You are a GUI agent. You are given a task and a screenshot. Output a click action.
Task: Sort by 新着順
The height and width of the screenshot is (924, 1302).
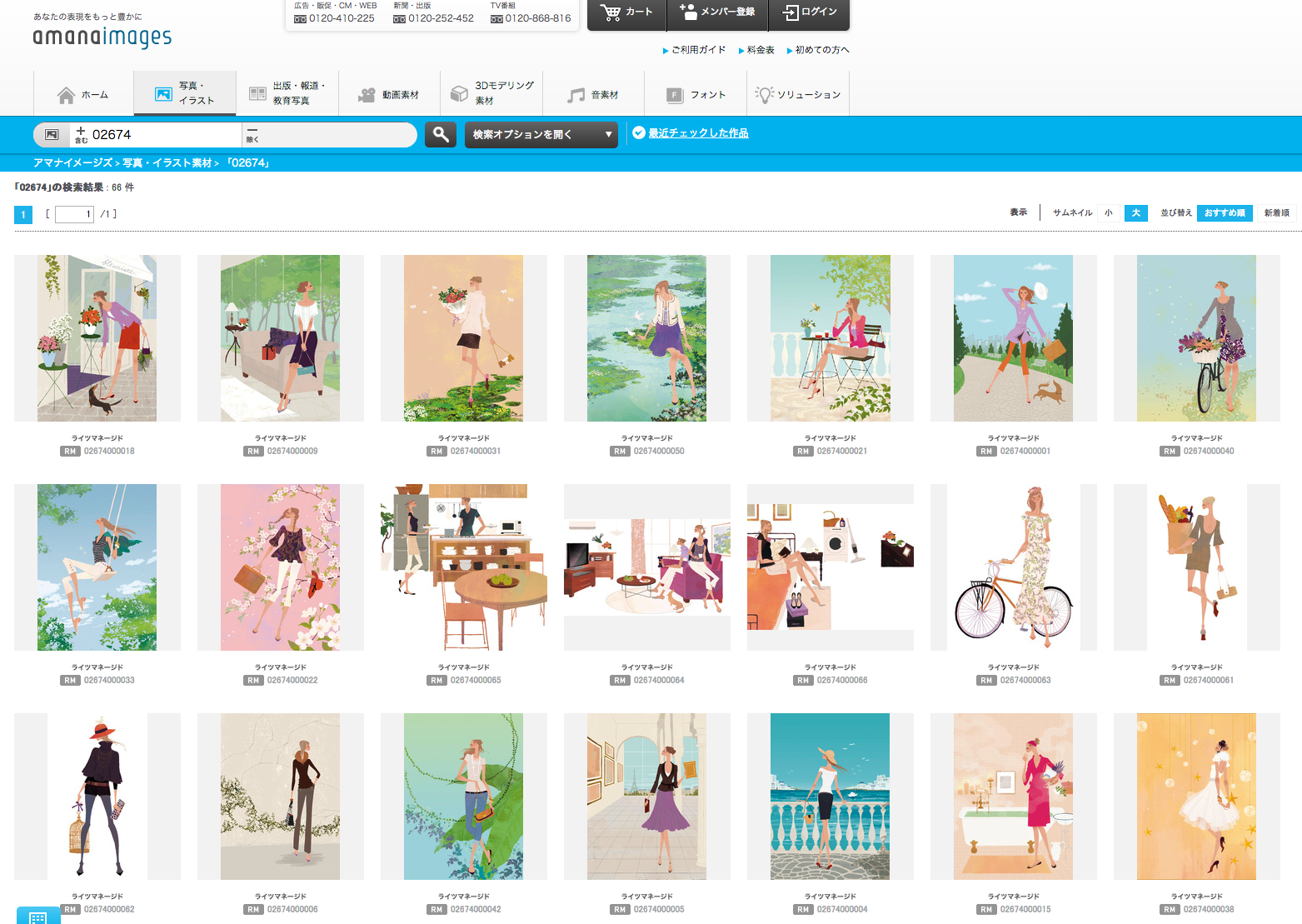[x=1276, y=212]
